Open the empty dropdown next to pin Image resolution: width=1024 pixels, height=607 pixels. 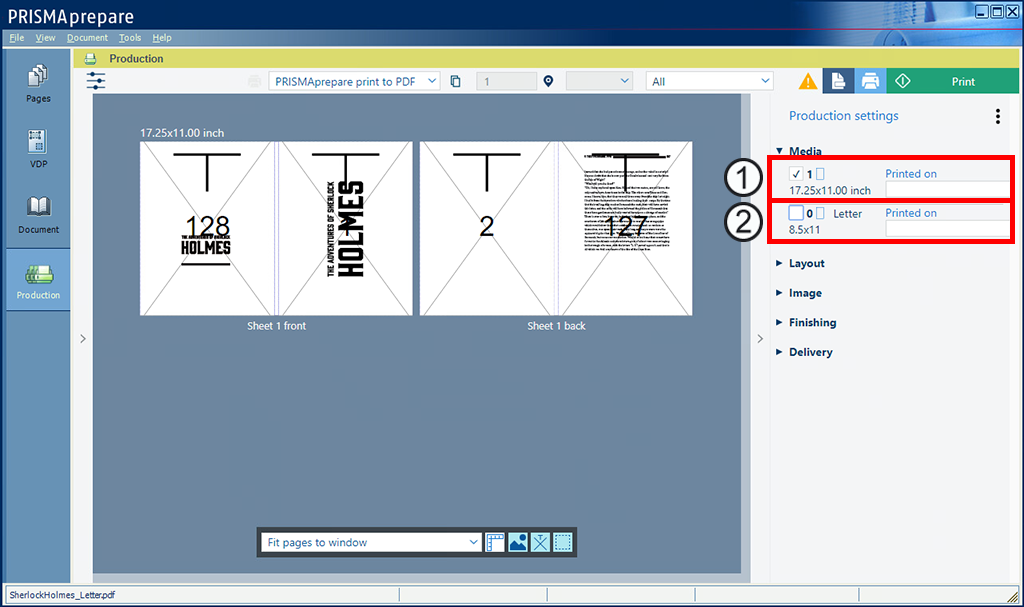pyautogui.click(x=599, y=81)
